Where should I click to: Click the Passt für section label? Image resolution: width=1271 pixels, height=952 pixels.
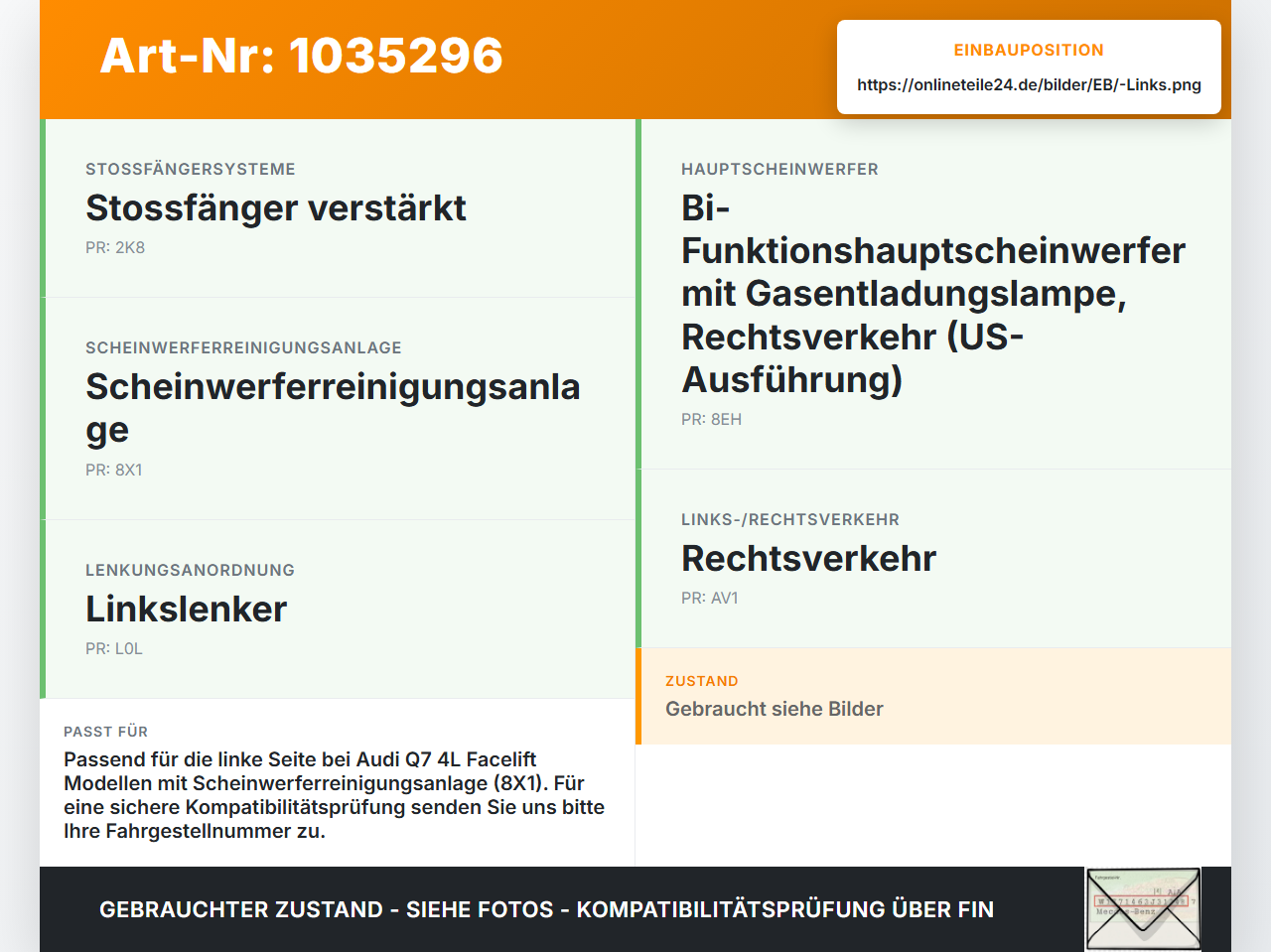tap(105, 732)
